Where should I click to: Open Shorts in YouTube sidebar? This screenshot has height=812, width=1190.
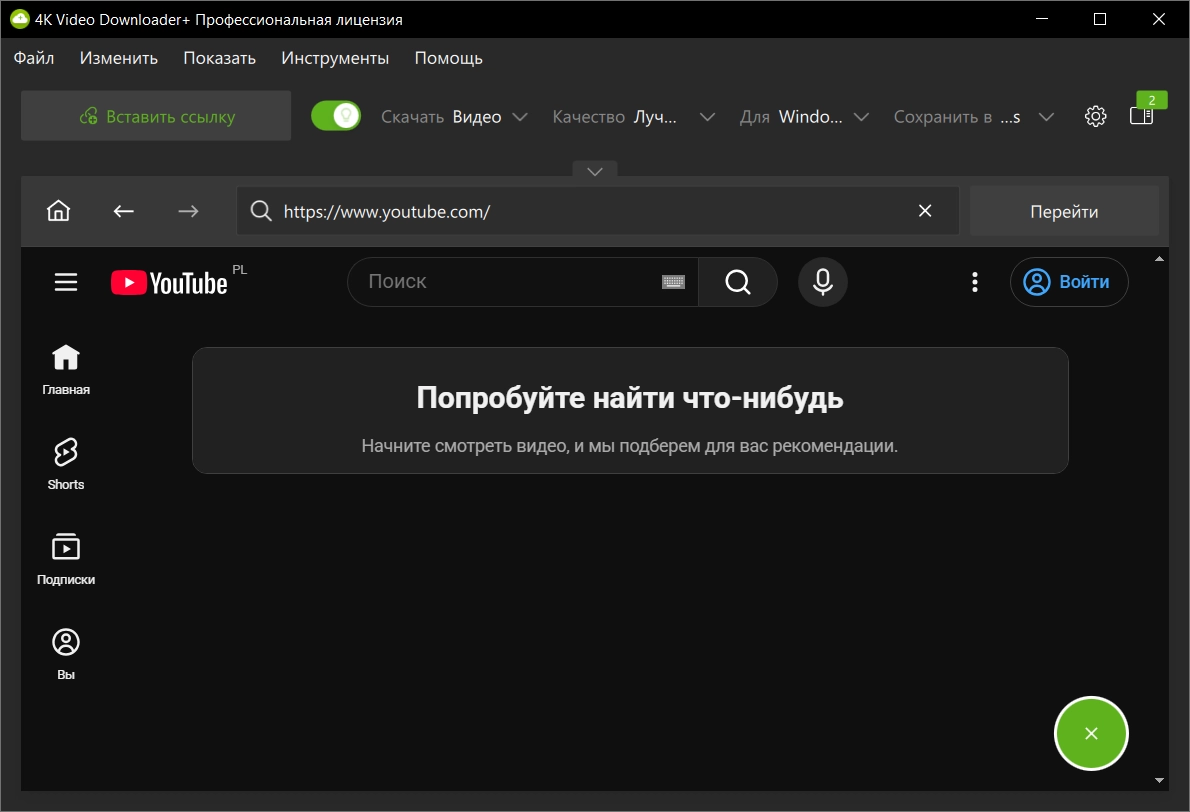[x=66, y=464]
